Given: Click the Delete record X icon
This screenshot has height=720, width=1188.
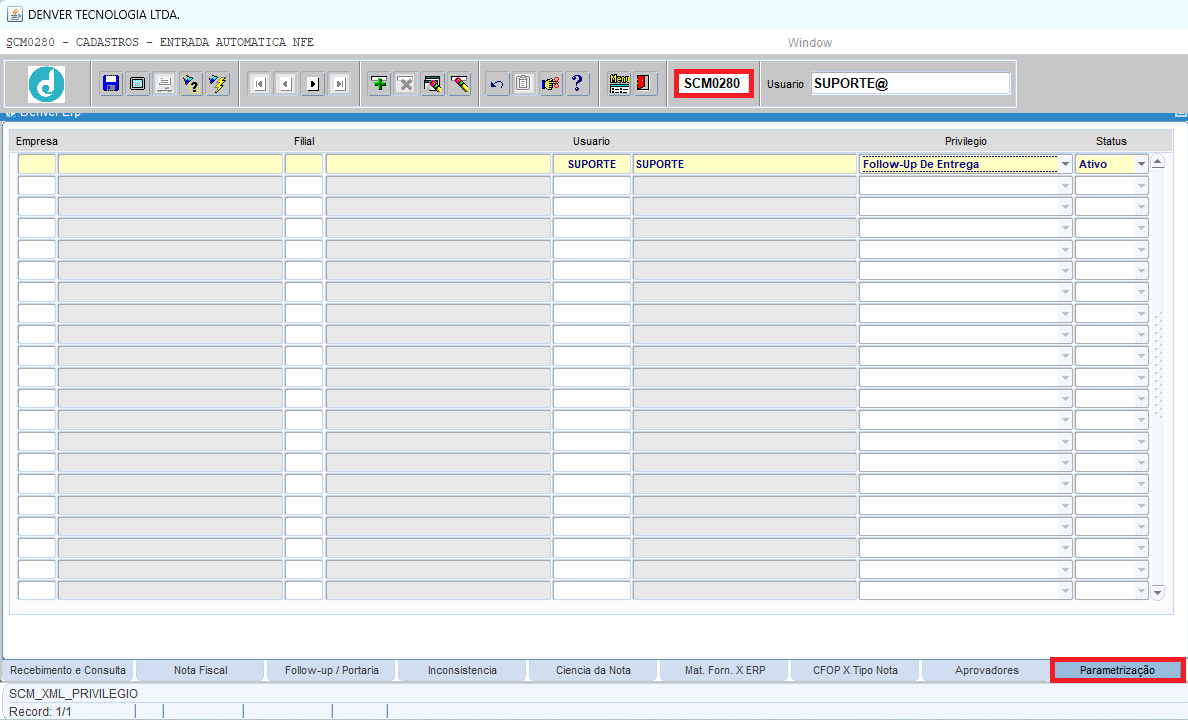Looking at the screenshot, I should pos(406,83).
